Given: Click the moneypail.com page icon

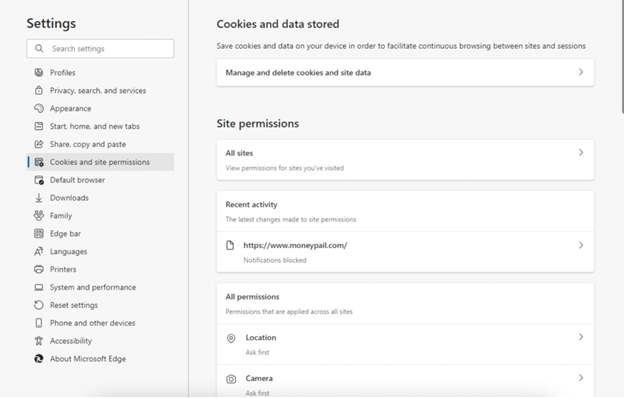Looking at the screenshot, I should point(230,245).
